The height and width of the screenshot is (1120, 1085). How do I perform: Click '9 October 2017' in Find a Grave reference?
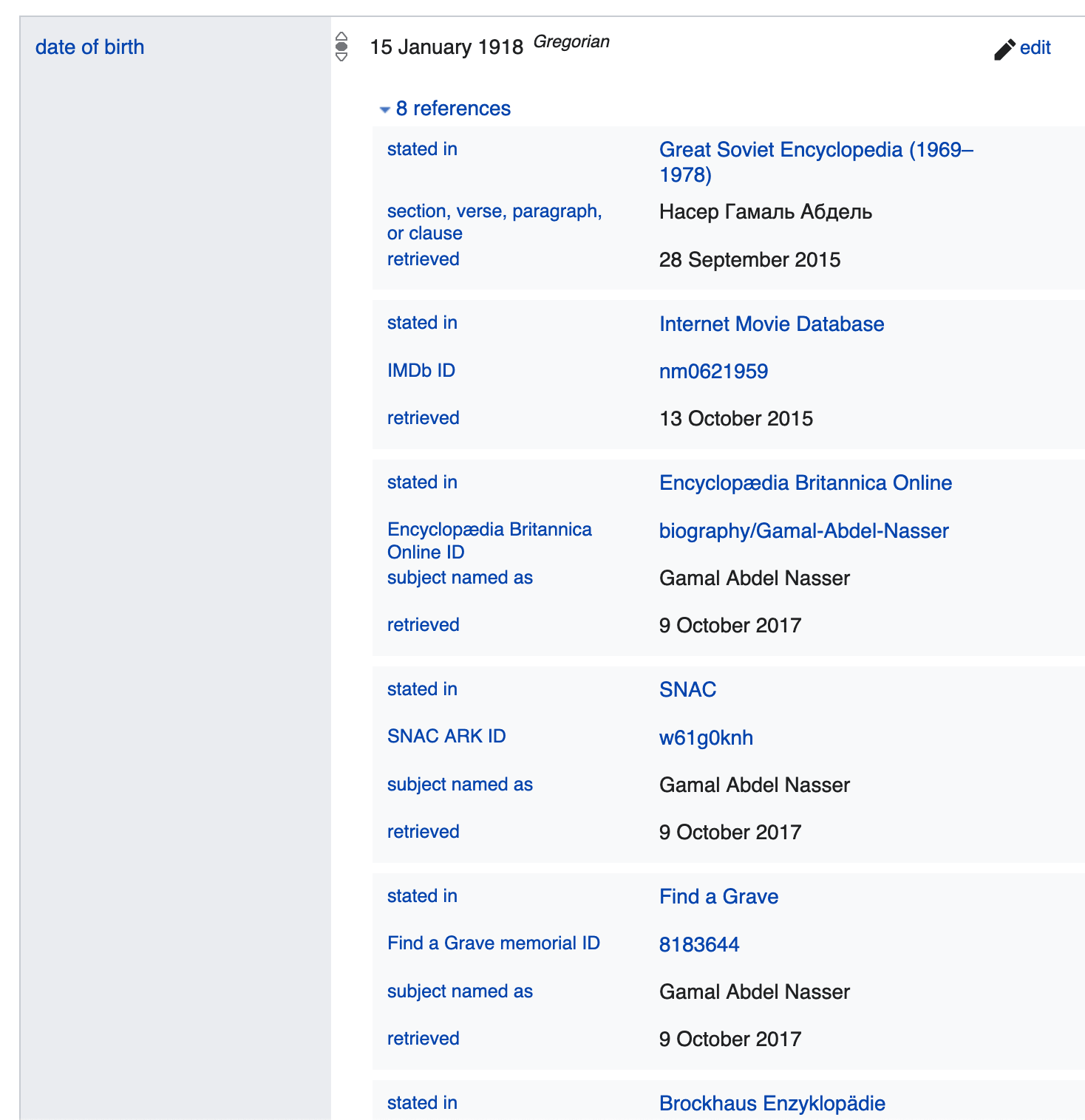730,1039
